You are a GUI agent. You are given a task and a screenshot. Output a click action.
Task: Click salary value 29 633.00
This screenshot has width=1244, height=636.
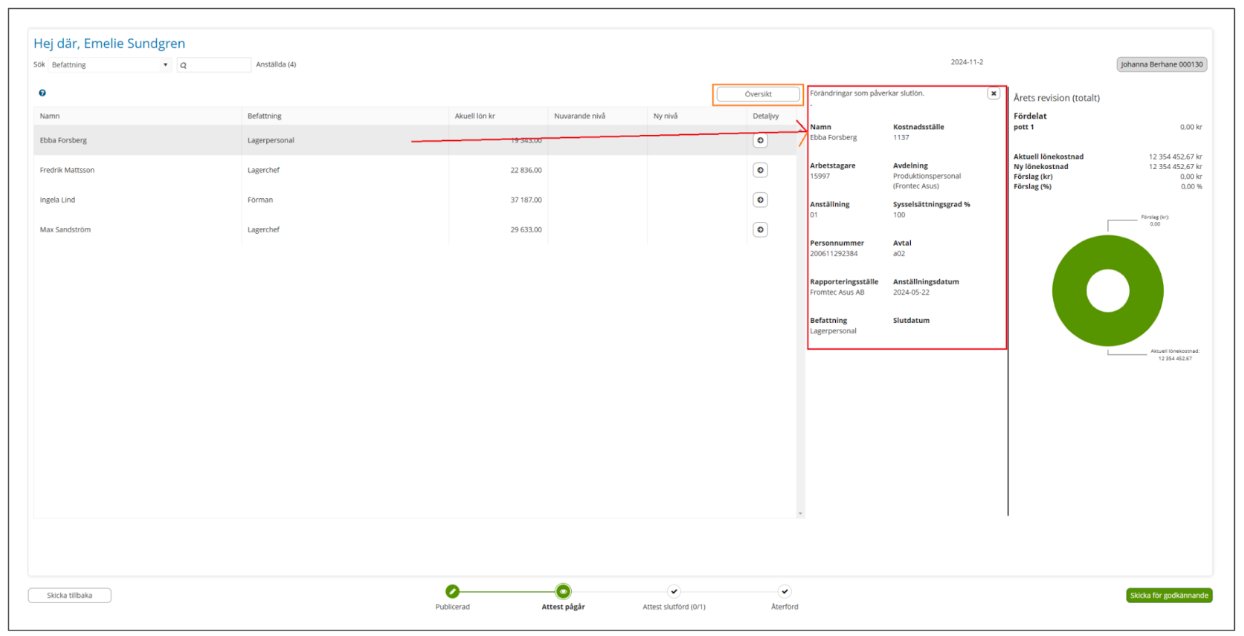pos(525,230)
